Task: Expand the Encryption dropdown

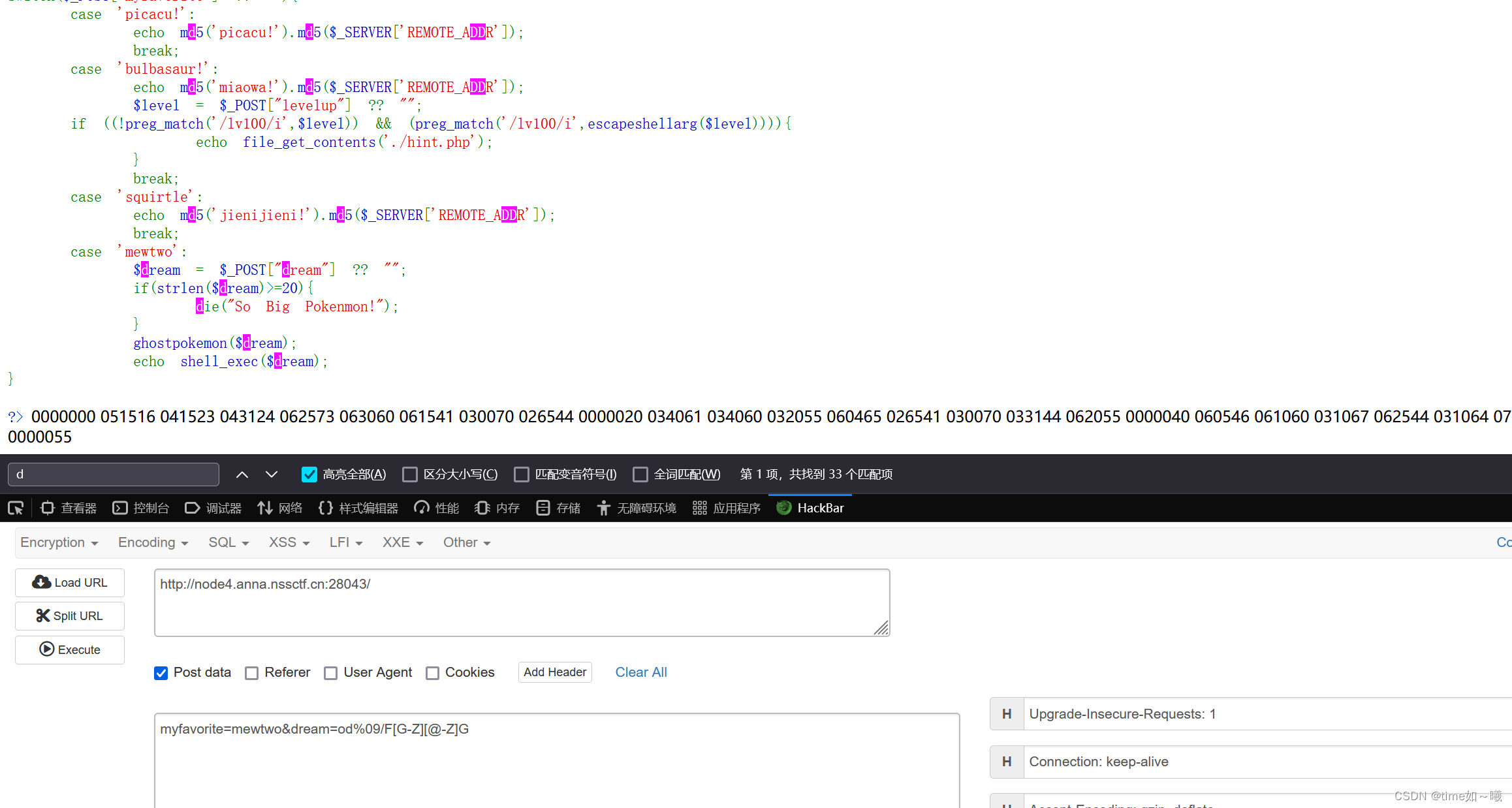Action: tap(59, 542)
